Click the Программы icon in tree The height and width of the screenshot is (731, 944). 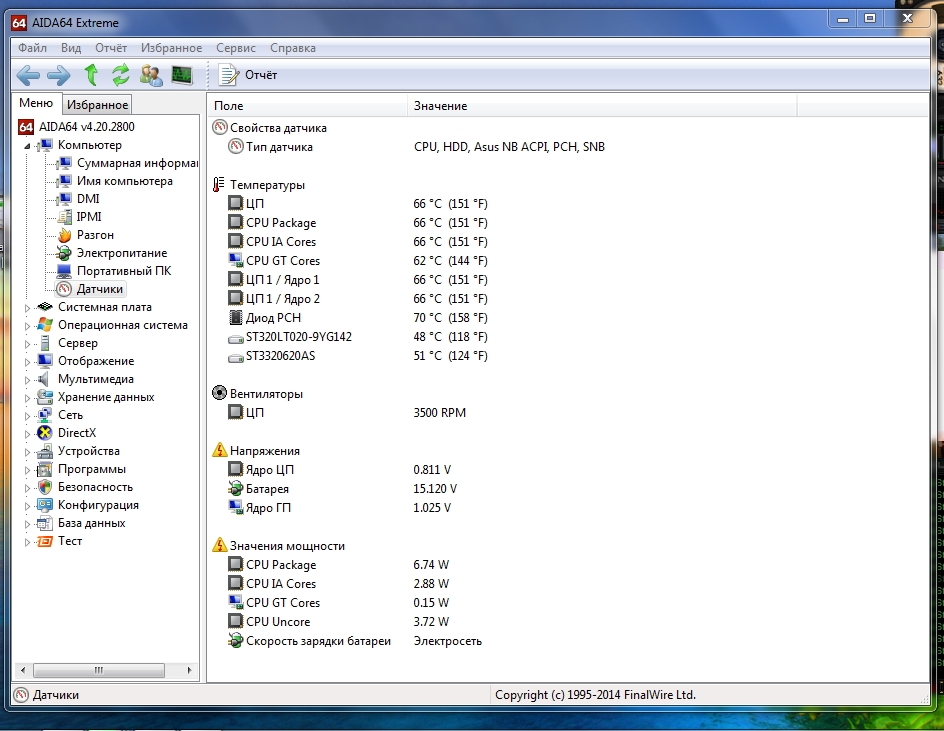click(x=45, y=469)
